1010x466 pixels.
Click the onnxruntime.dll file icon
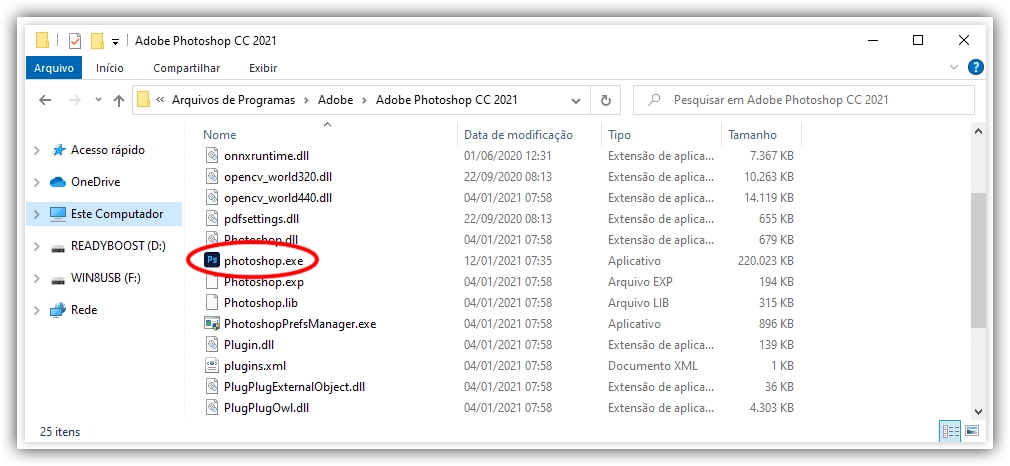pyautogui.click(x=212, y=155)
